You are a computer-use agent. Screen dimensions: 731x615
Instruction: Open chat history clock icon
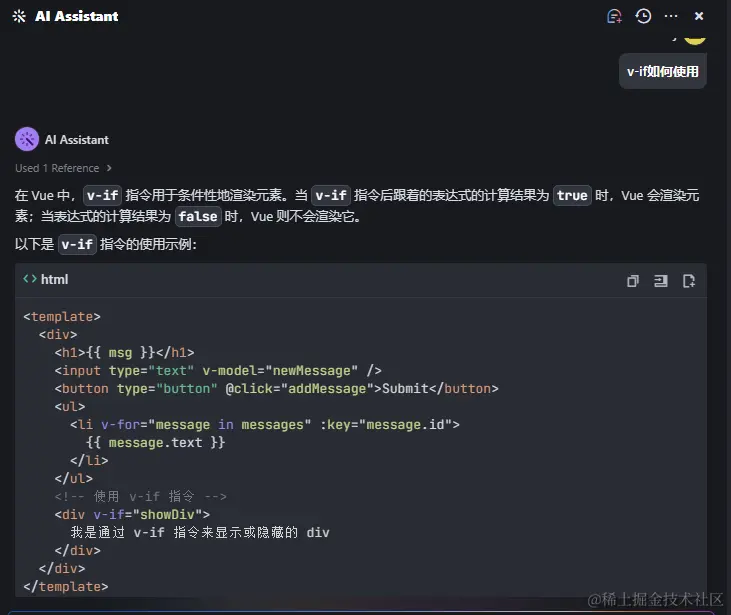tap(643, 16)
